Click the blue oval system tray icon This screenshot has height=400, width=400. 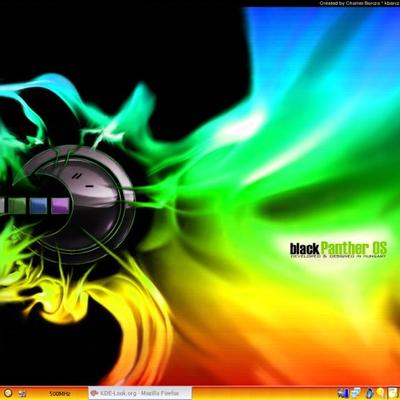tap(369, 393)
